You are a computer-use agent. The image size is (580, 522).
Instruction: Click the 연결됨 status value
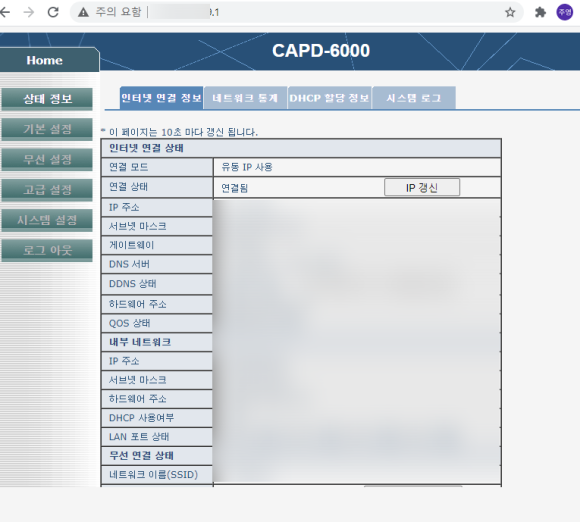(234, 188)
